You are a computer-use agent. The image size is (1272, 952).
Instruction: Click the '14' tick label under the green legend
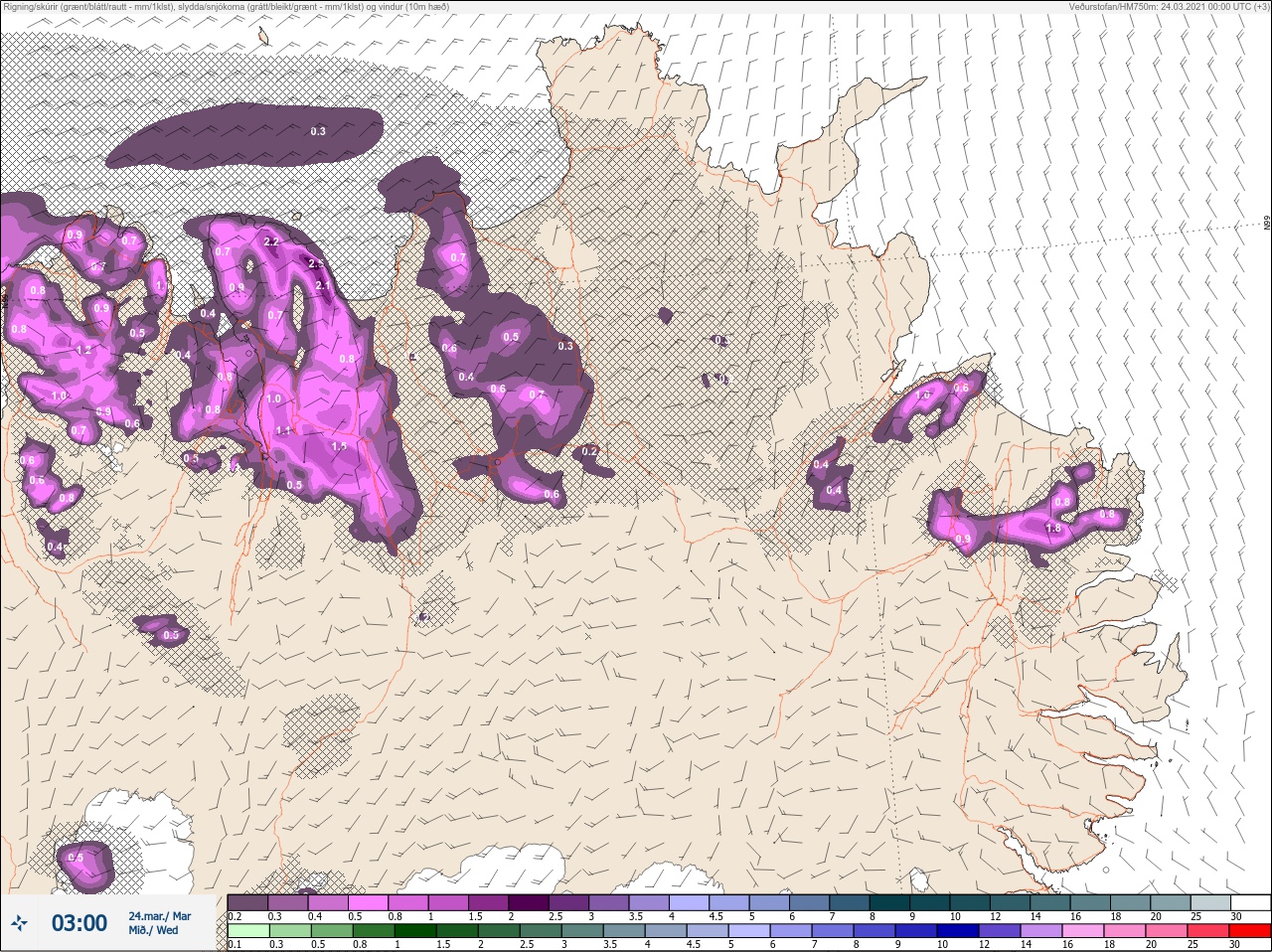(x=1026, y=945)
